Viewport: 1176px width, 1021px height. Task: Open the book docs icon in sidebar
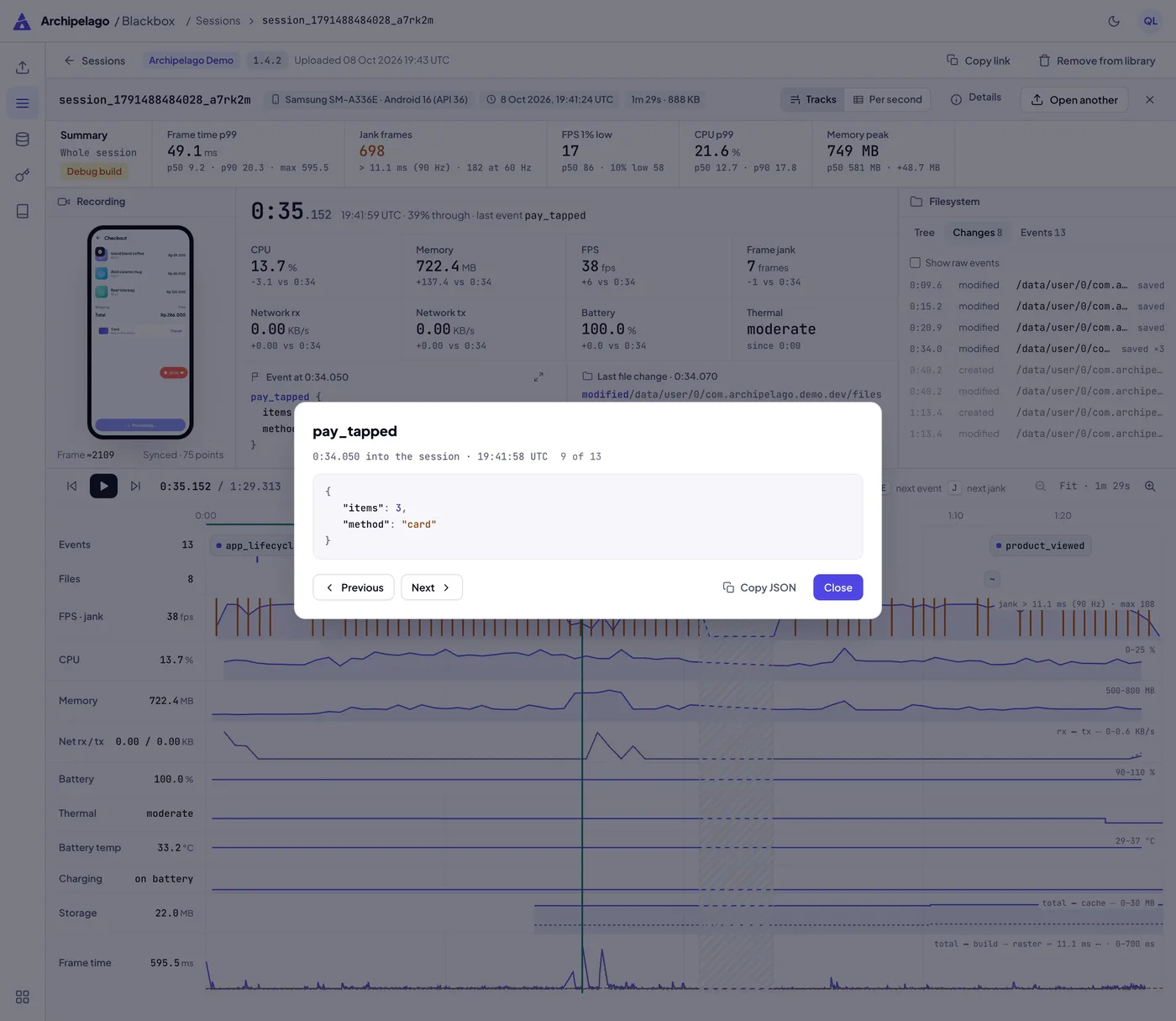click(x=23, y=212)
